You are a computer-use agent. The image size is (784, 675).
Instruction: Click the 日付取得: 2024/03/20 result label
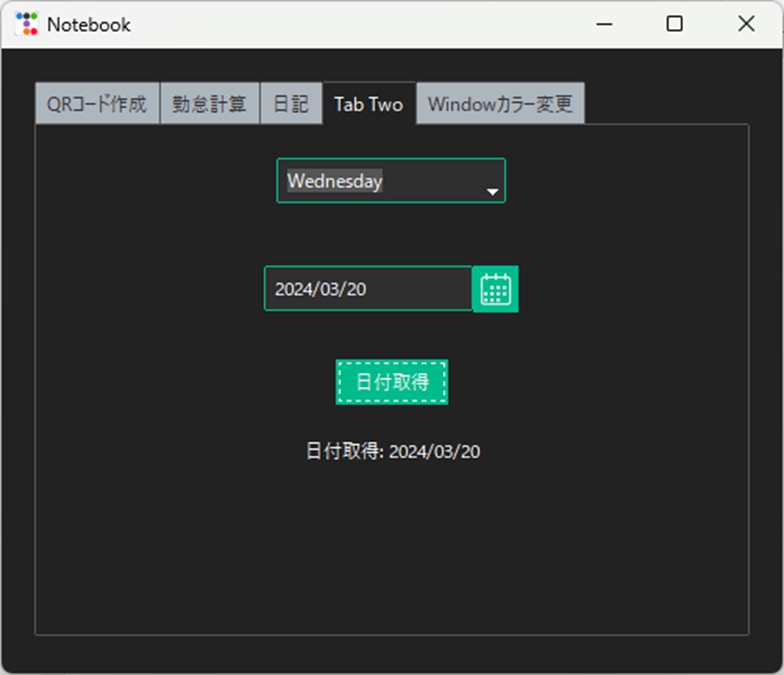[393, 451]
